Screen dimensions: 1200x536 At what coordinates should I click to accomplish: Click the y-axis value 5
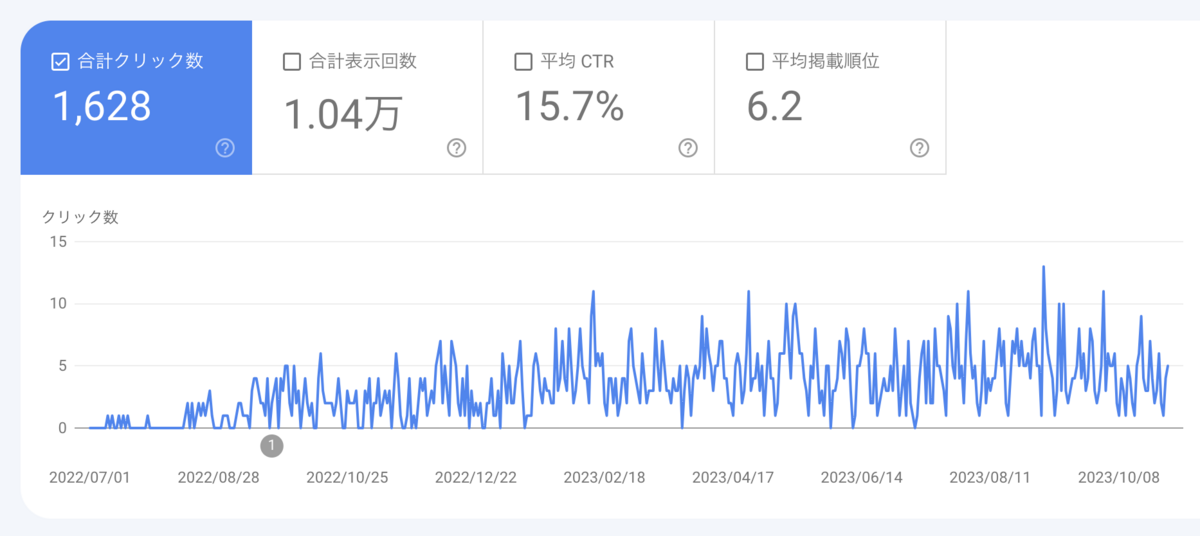(x=61, y=366)
